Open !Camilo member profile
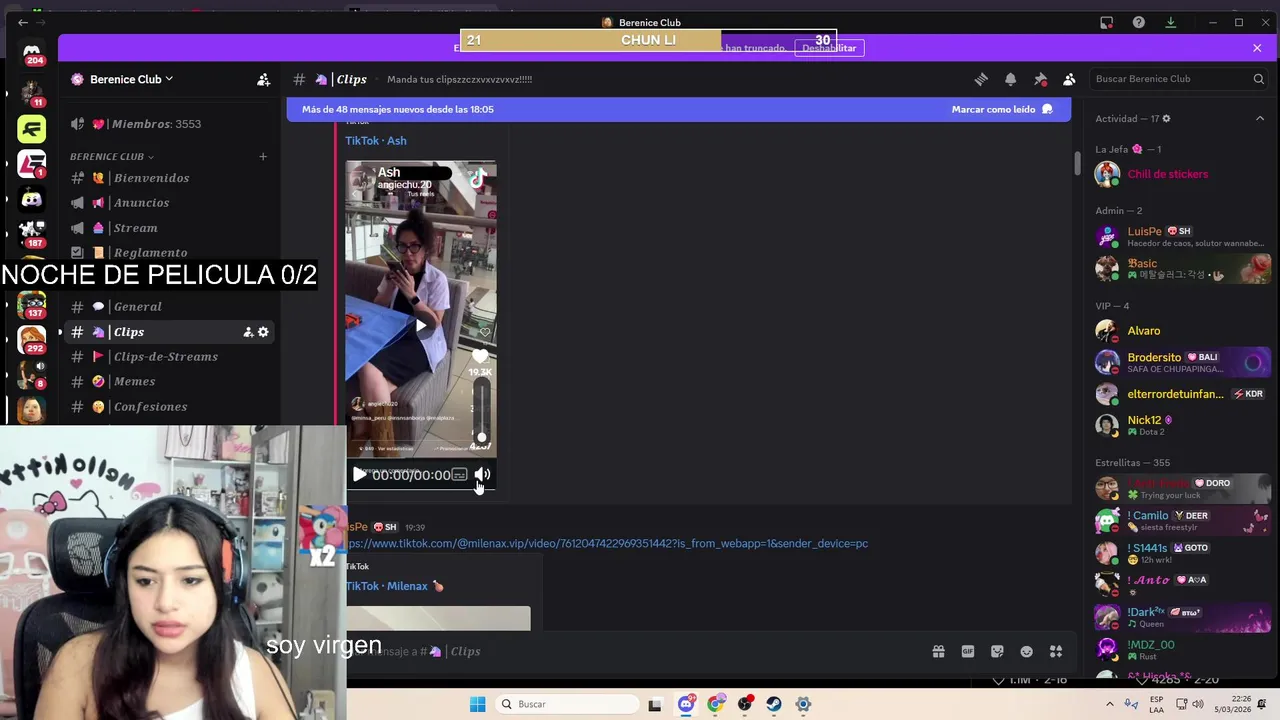 point(1182,520)
